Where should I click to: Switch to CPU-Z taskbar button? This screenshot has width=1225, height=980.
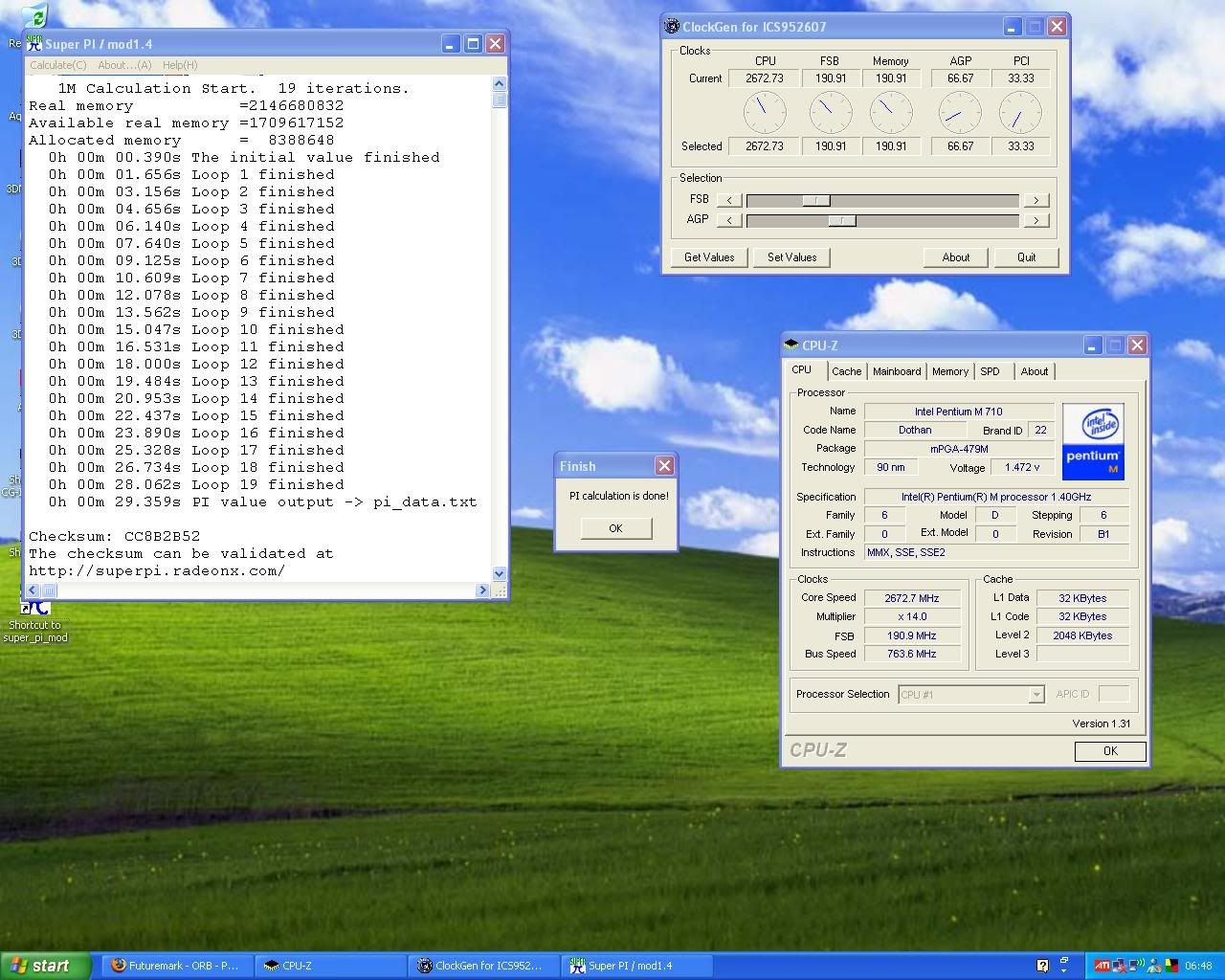pyautogui.click(x=330, y=966)
